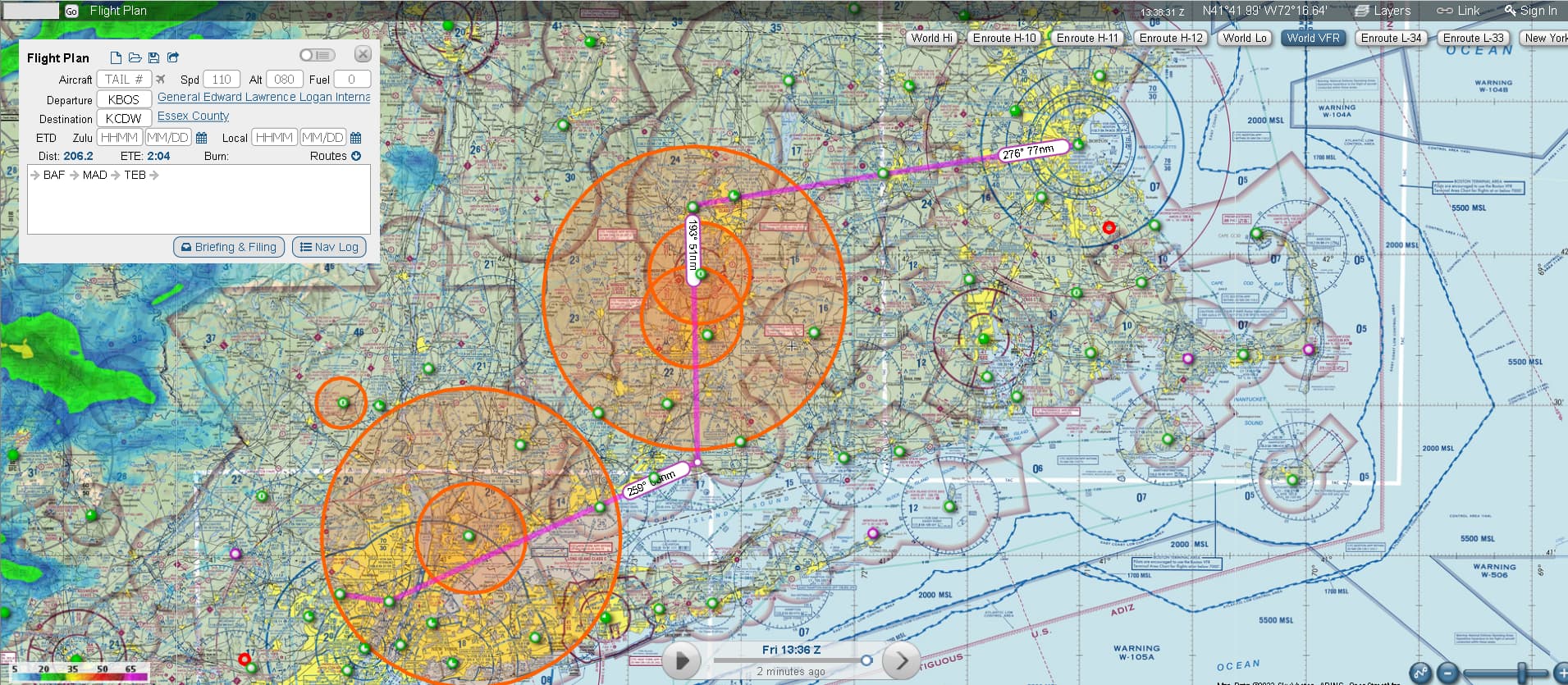Expand the Routes dropdown arrow
This screenshot has height=685, width=1568.
(x=356, y=156)
